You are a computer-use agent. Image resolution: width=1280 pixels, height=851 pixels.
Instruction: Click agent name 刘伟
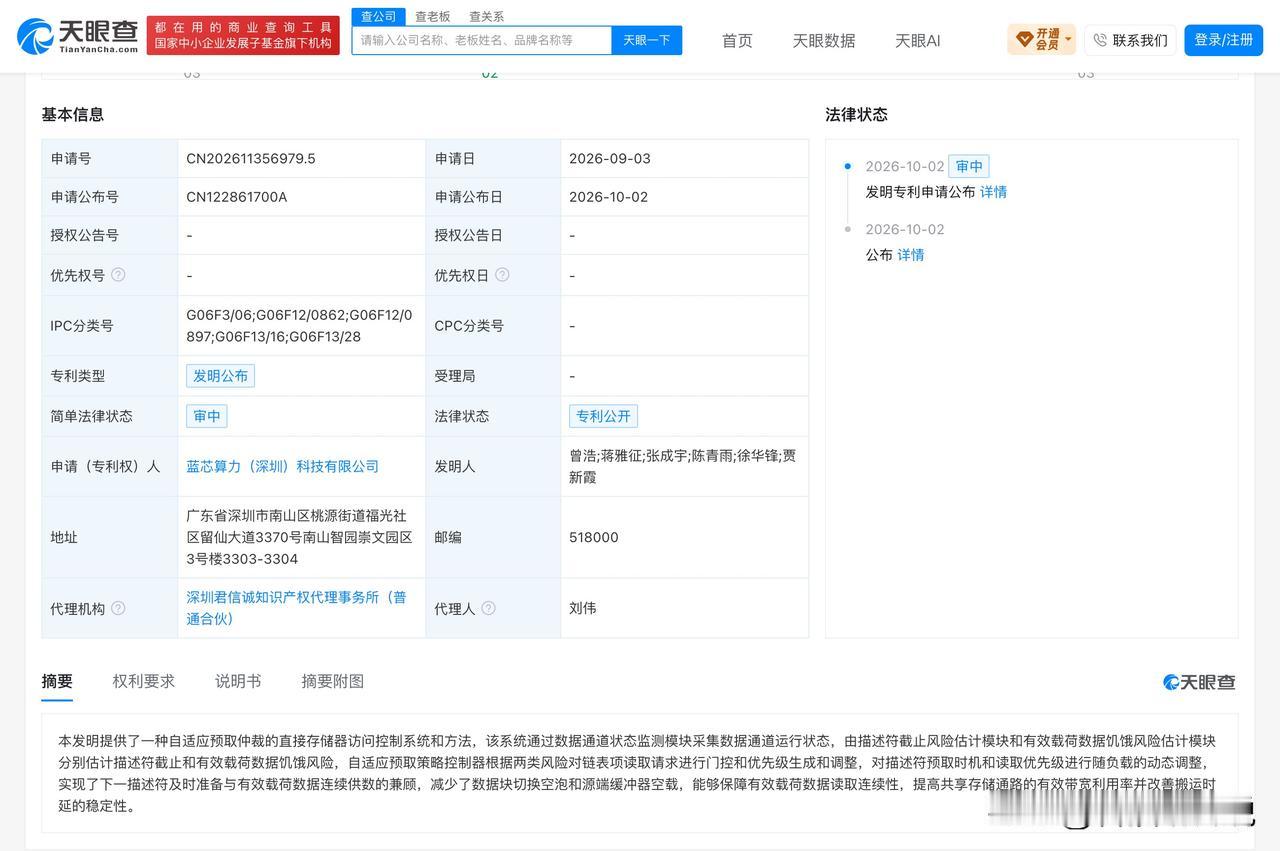tap(583, 607)
